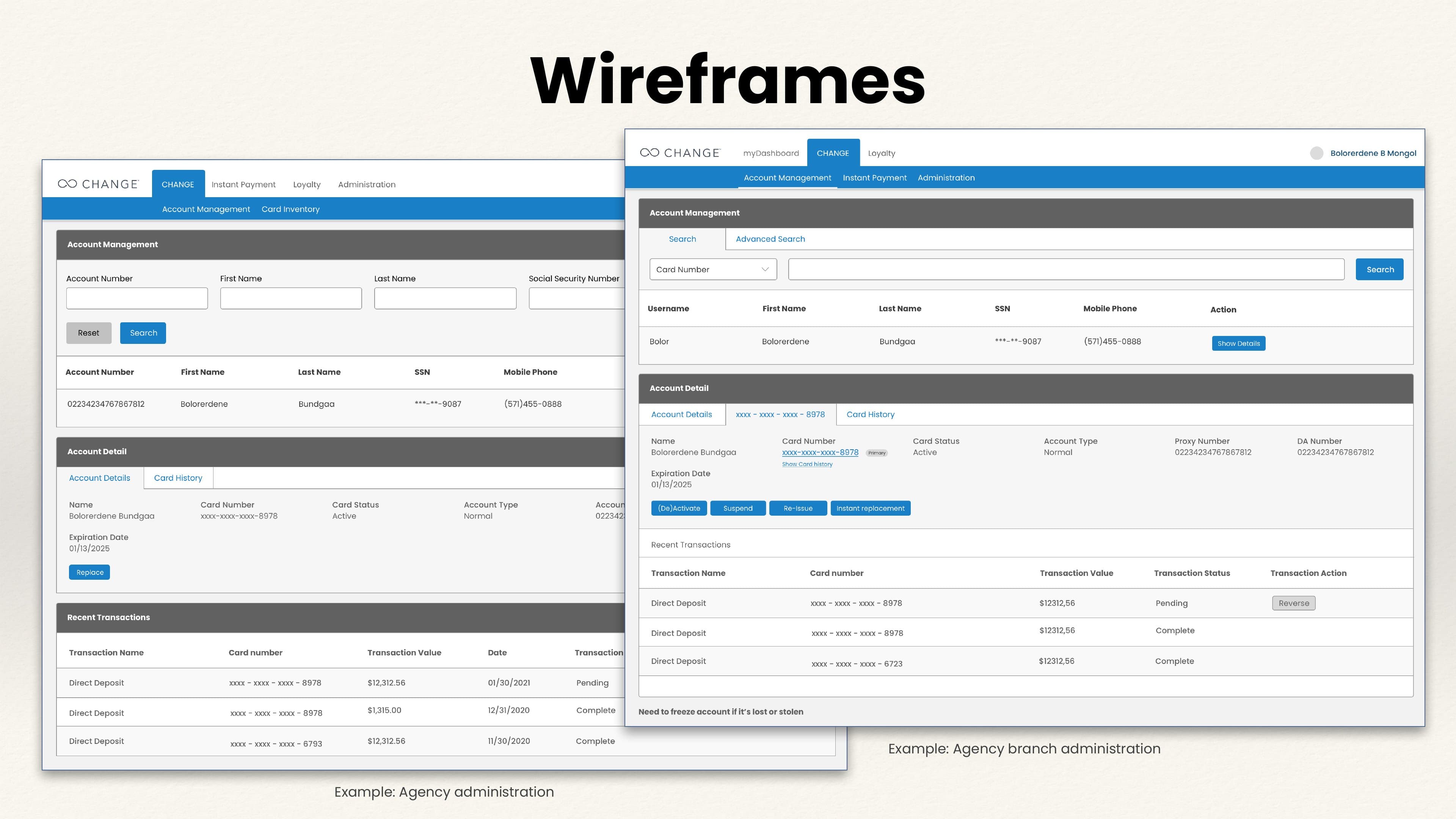Open Account Management in the Agency administration blue subnav

(206, 209)
